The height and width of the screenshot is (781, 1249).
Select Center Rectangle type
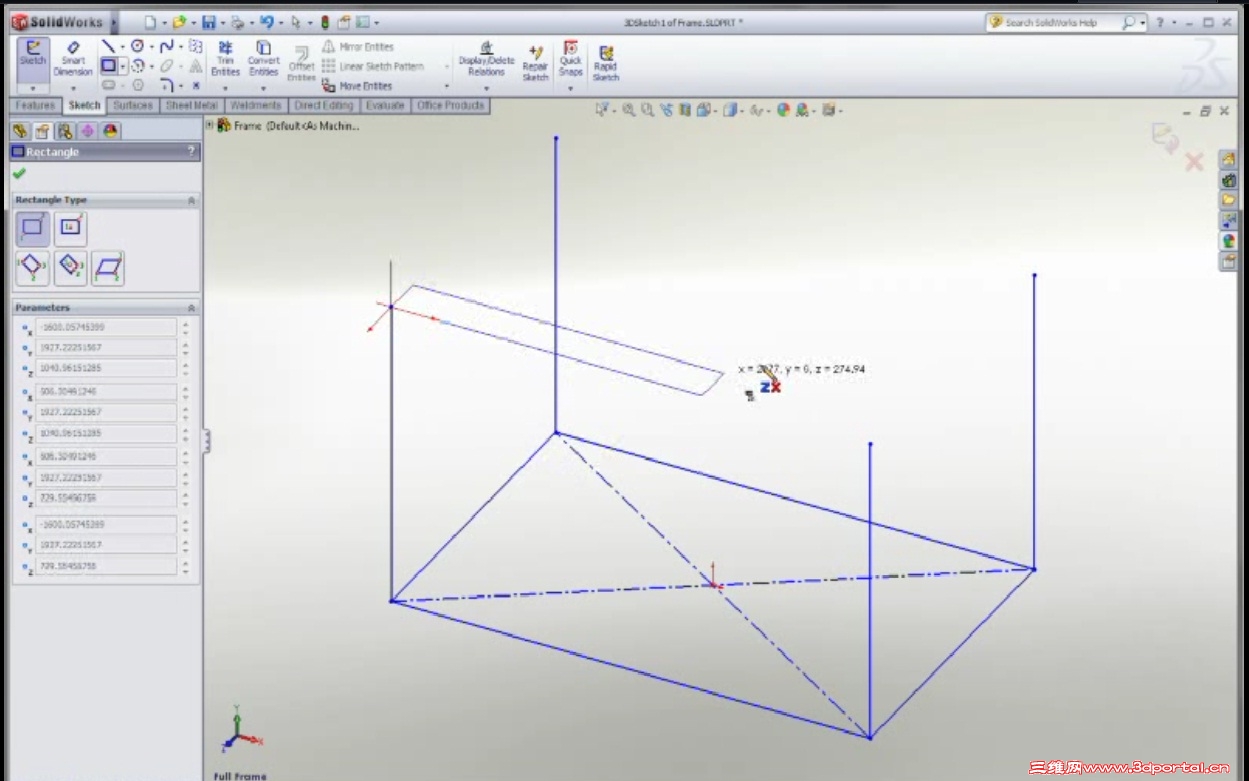pos(70,229)
